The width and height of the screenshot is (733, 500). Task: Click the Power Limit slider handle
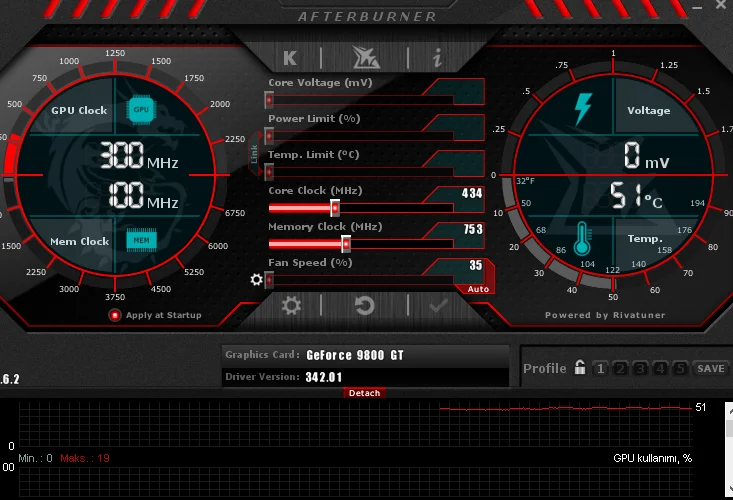click(x=269, y=136)
